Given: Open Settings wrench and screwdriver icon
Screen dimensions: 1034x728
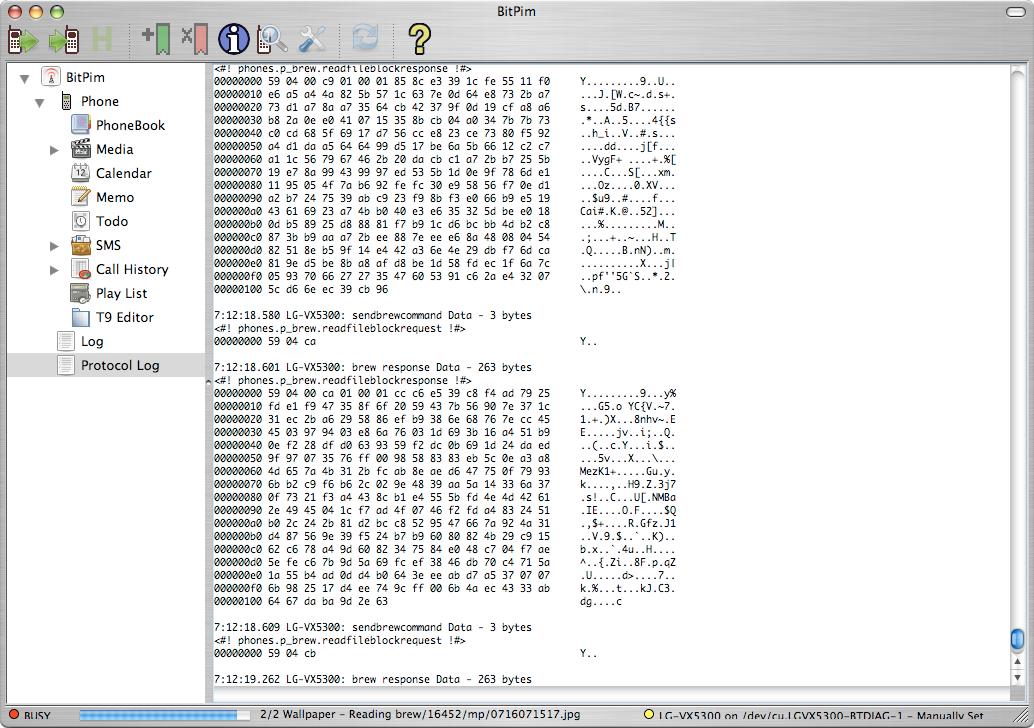Looking at the screenshot, I should pyautogui.click(x=312, y=40).
